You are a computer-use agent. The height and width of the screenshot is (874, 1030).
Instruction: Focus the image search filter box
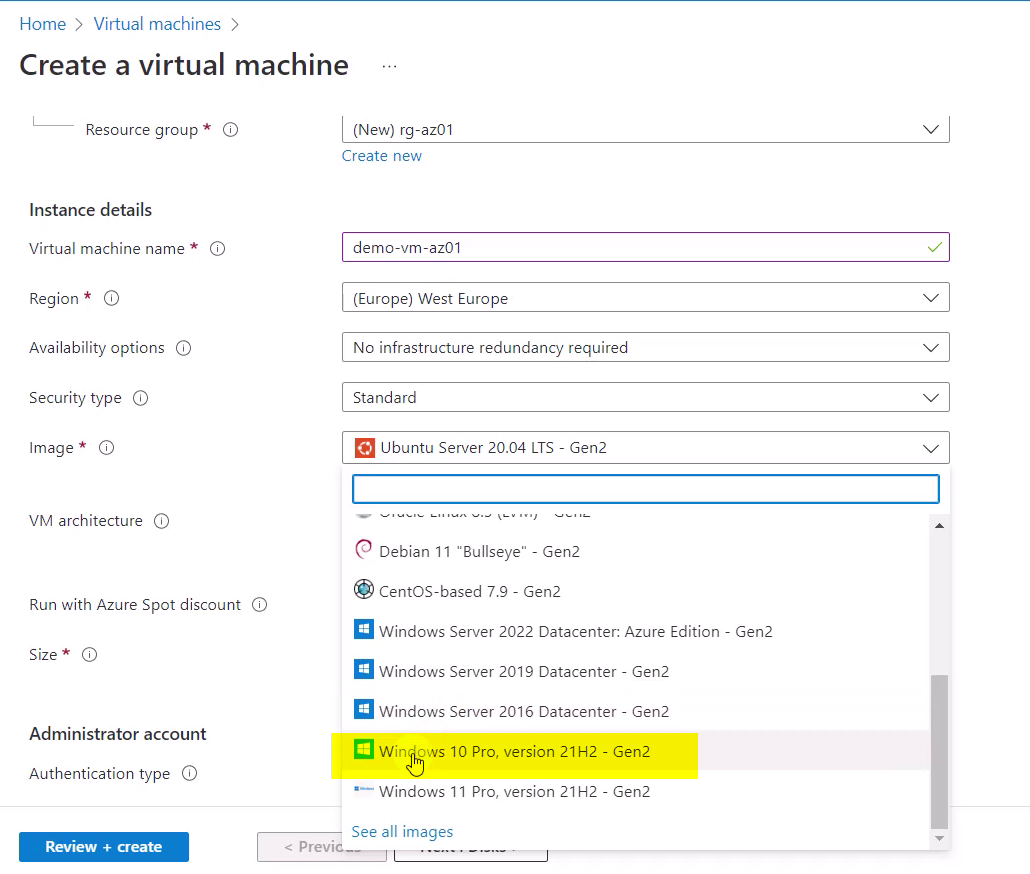pos(646,489)
